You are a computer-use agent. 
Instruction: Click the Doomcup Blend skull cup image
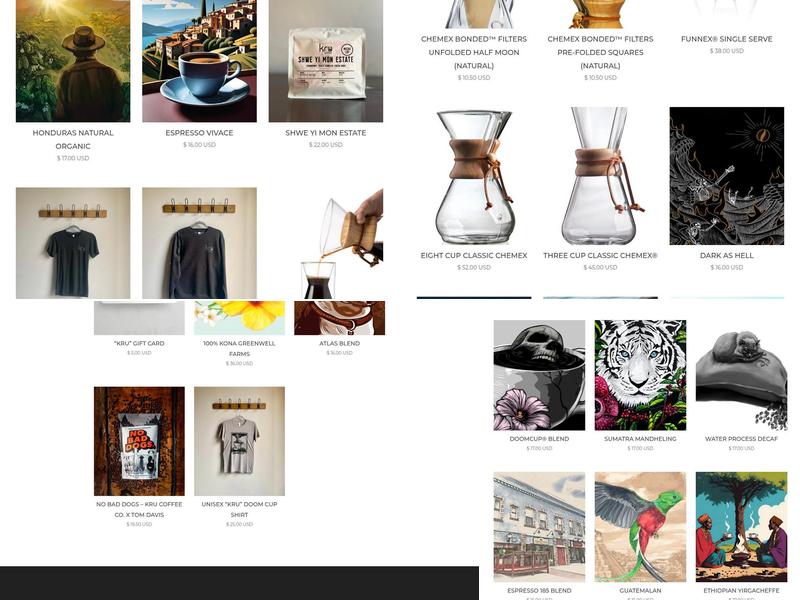539,375
